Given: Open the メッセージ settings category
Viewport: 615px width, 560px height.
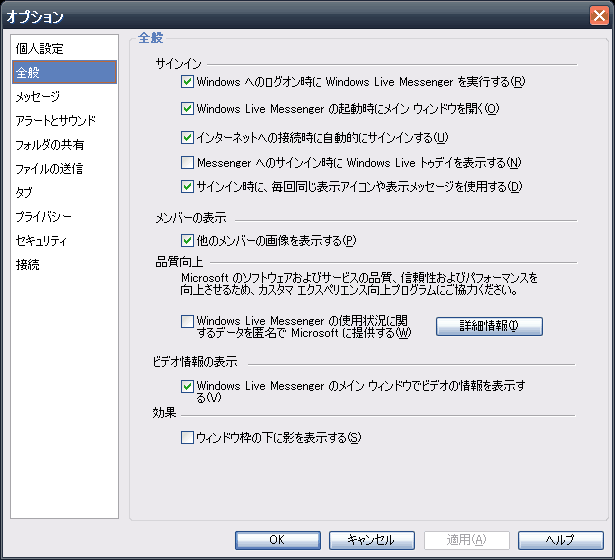Looking at the screenshot, I should 64,96.
